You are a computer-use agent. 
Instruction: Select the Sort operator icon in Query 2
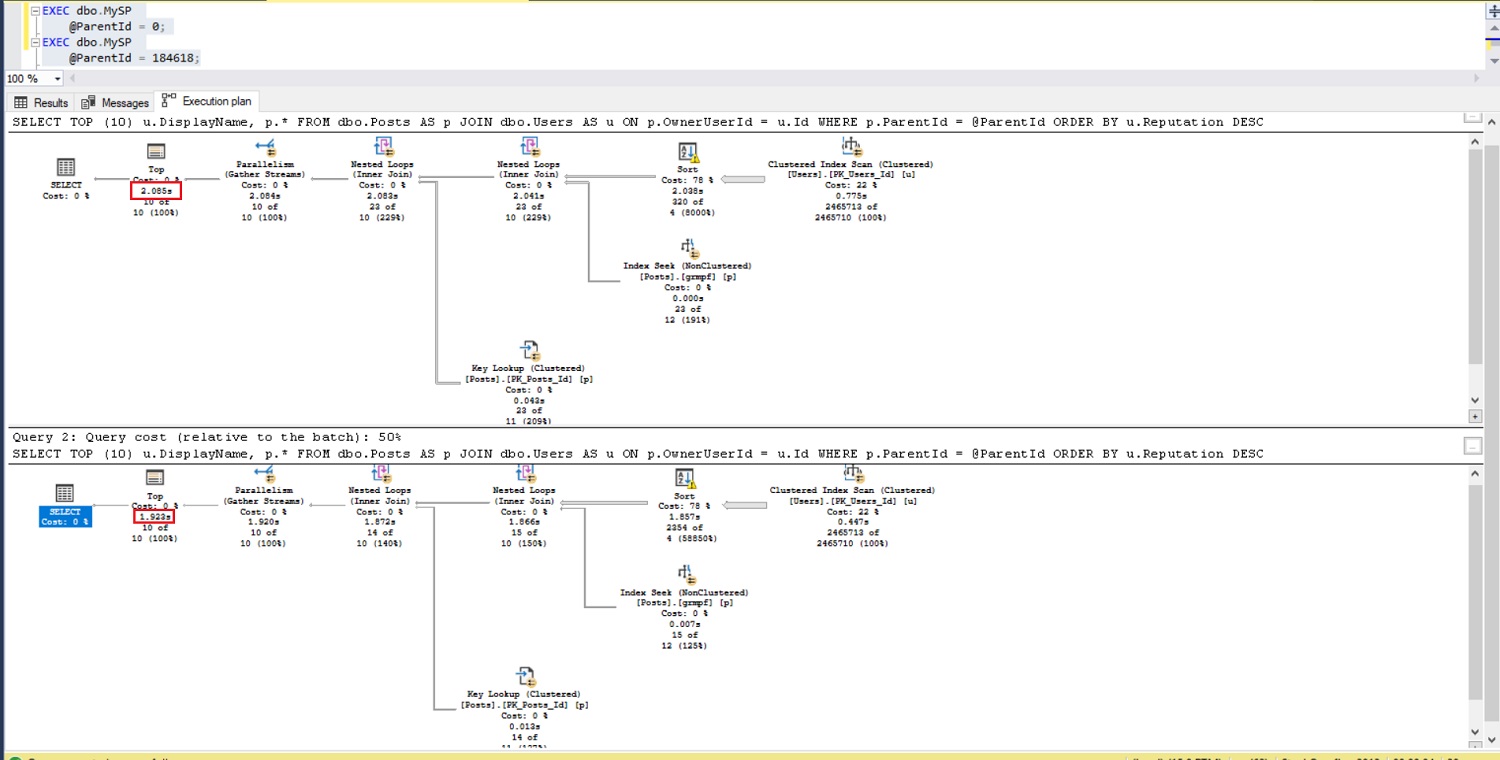coord(684,478)
